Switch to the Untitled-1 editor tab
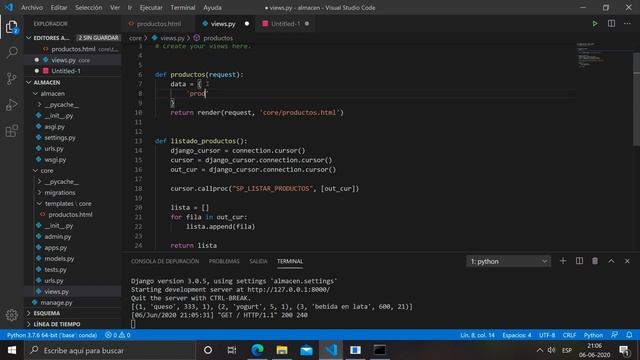Image resolution: width=640 pixels, height=360 pixels. click(x=286, y=24)
